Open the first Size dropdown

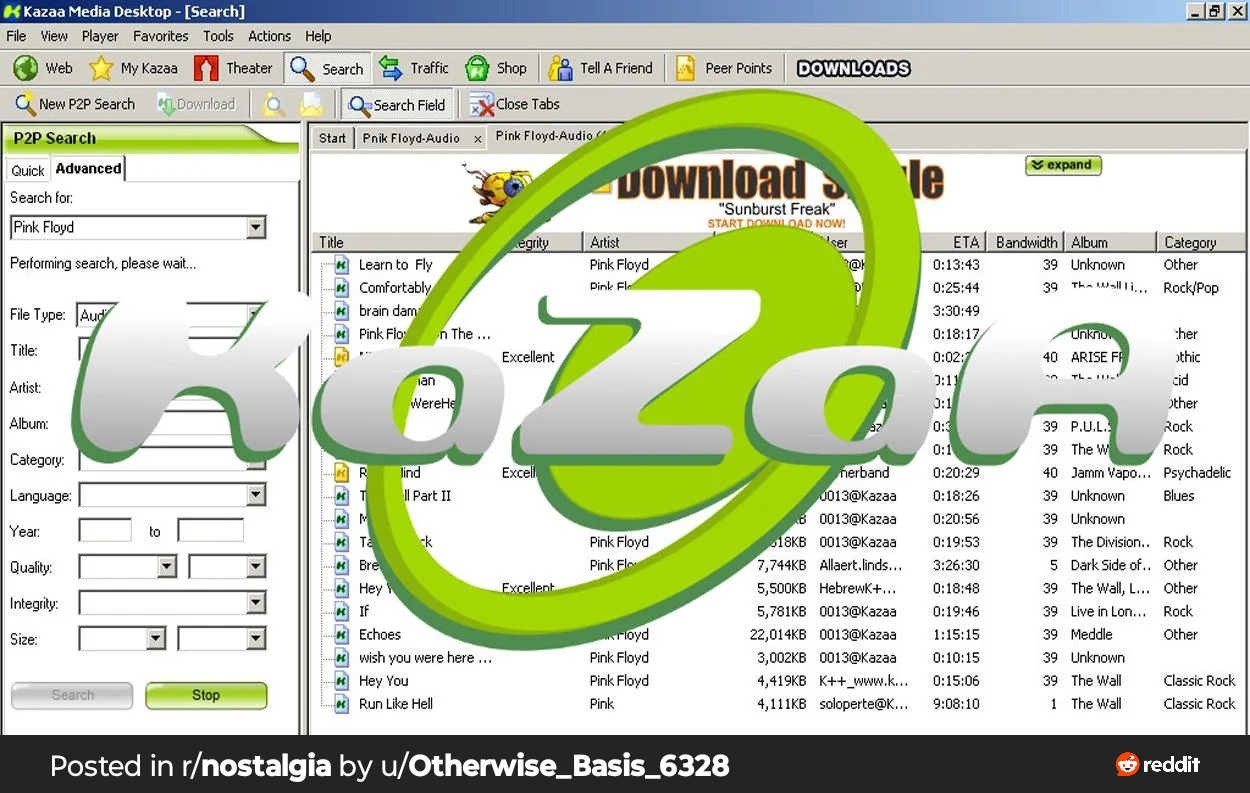pos(156,639)
